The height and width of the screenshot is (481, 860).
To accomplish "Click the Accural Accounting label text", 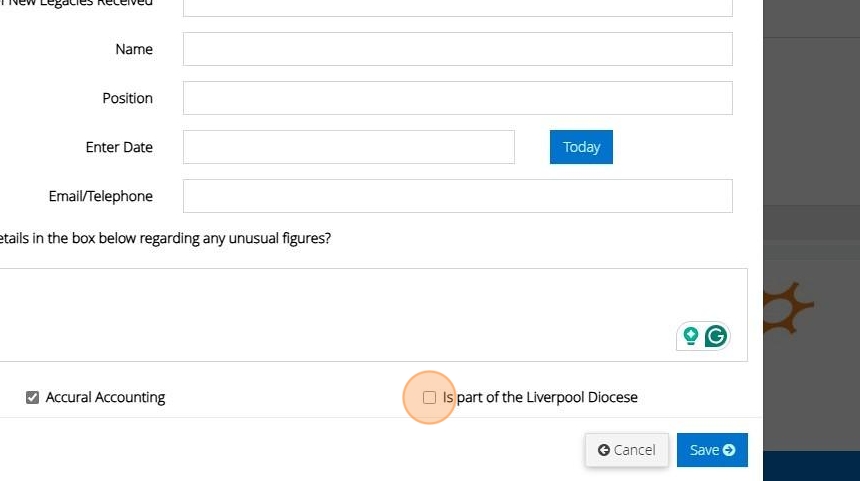I will pos(105,397).
